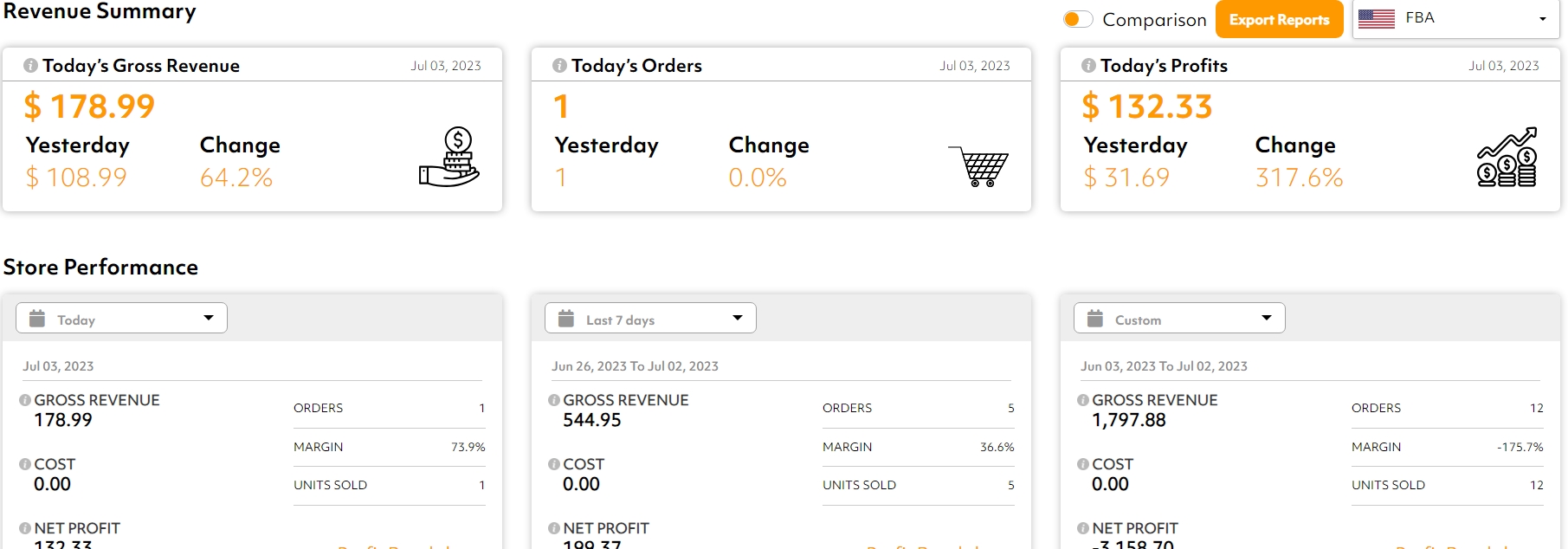This screenshot has width=1568, height=549.
Task: Click the info icon beside Today's Profits
Action: pyautogui.click(x=1087, y=65)
